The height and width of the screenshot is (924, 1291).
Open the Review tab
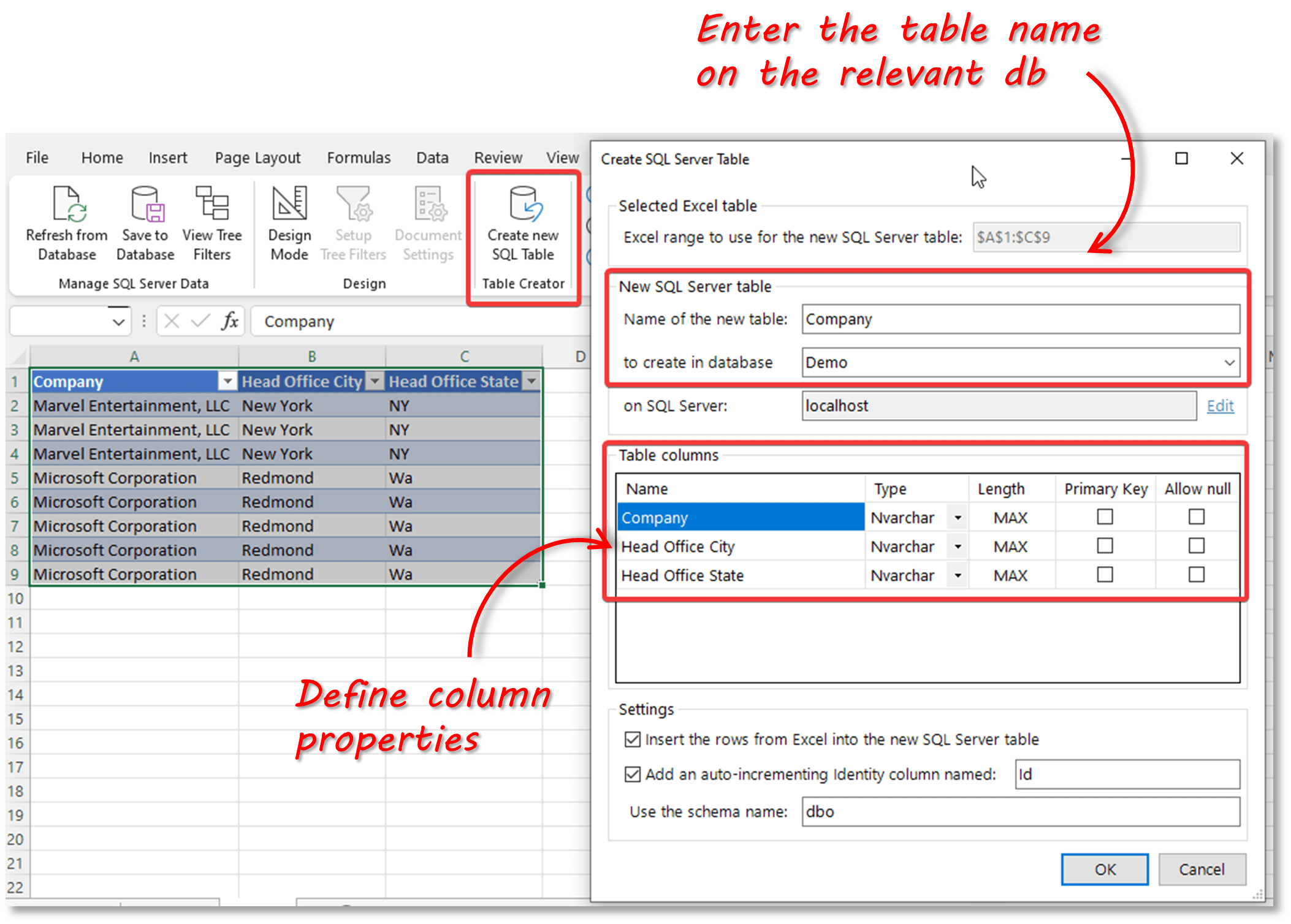tap(497, 157)
